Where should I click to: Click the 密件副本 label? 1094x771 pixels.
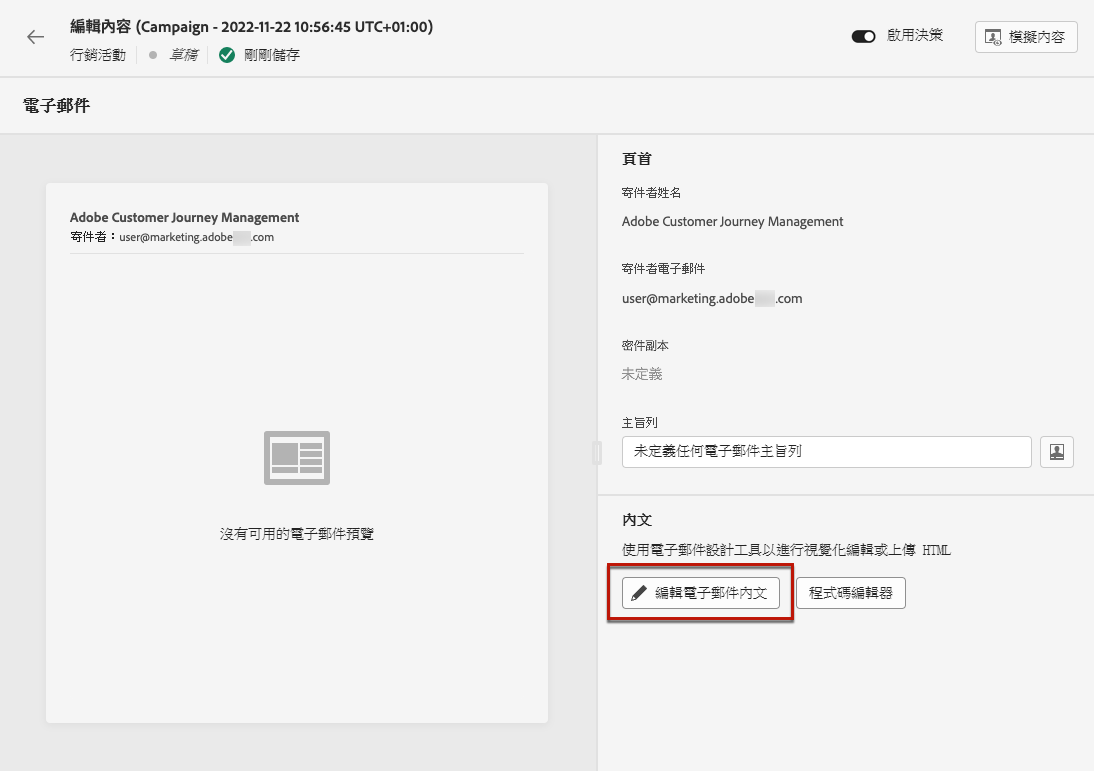pyautogui.click(x=645, y=345)
